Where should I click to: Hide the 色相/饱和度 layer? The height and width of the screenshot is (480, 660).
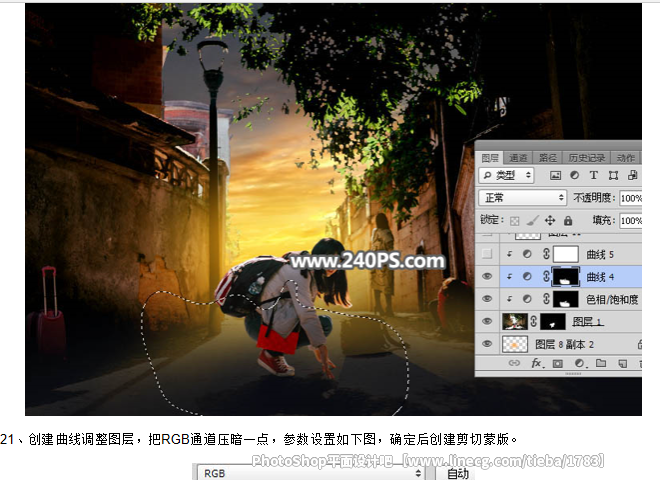click(487, 299)
